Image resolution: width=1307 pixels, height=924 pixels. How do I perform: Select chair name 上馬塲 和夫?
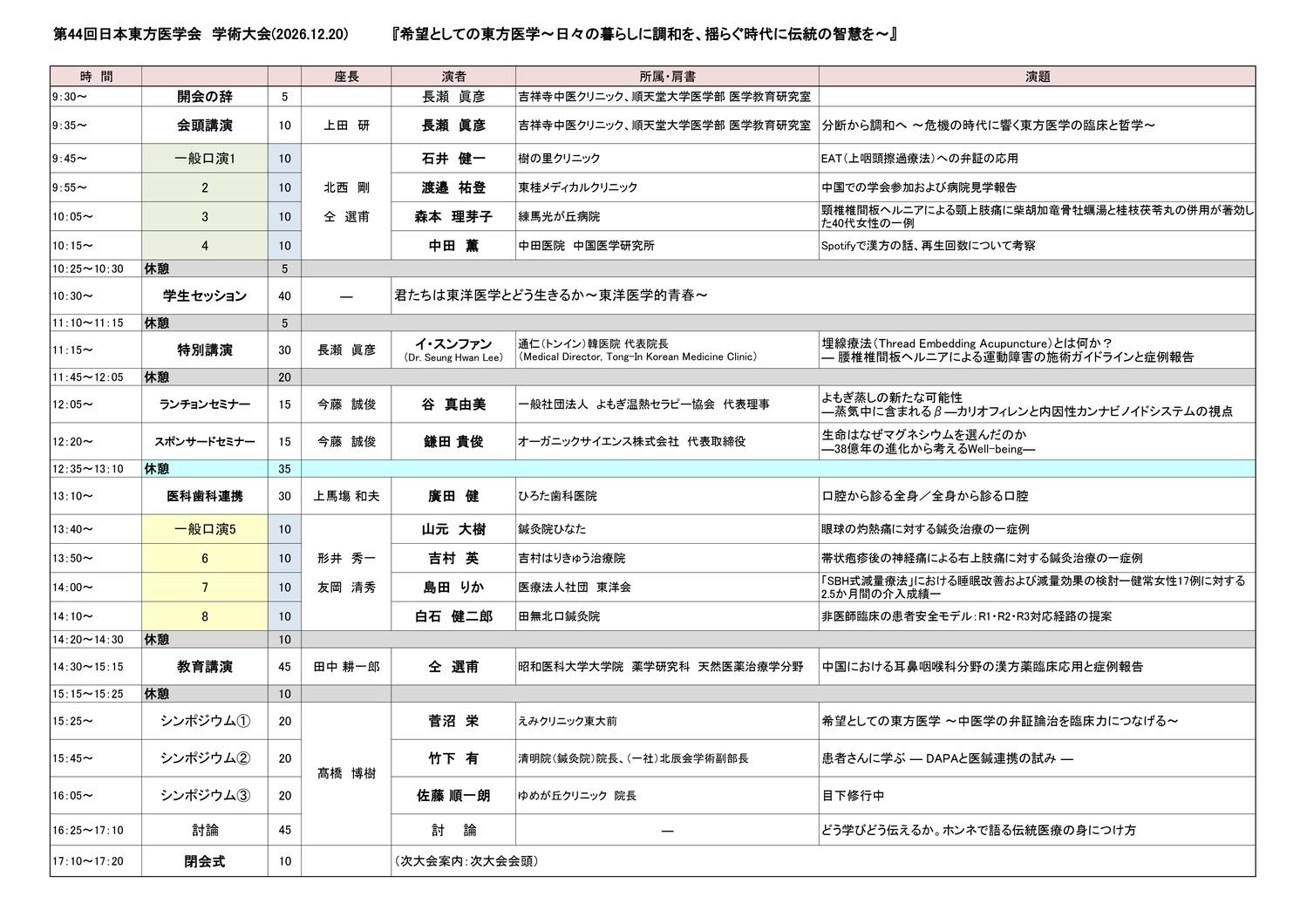click(x=346, y=496)
